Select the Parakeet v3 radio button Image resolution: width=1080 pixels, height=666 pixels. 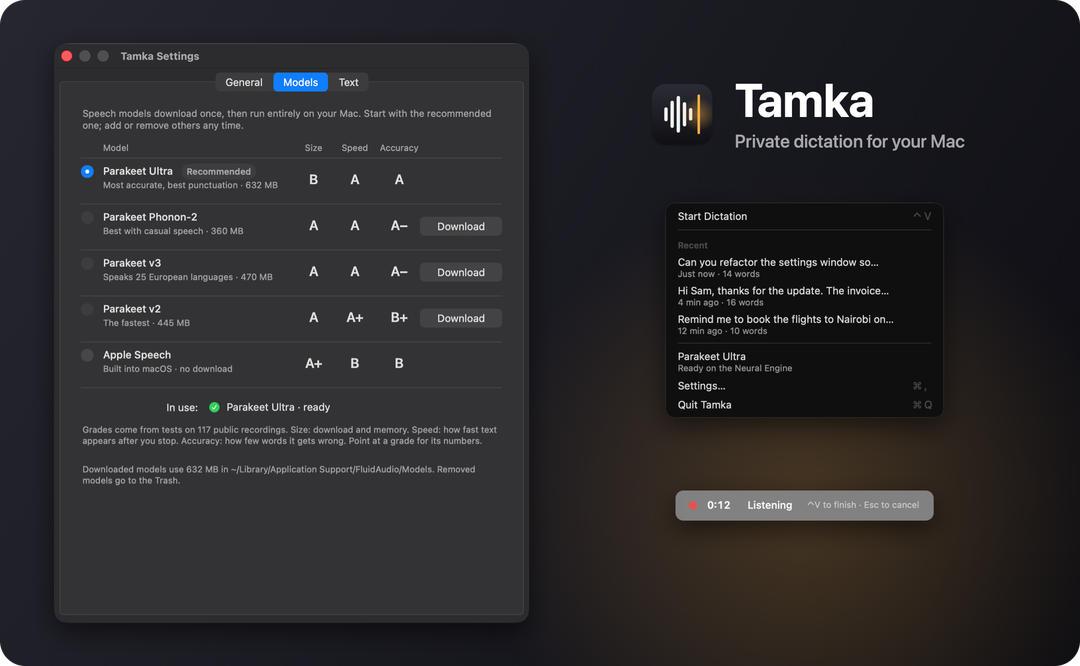(87, 263)
